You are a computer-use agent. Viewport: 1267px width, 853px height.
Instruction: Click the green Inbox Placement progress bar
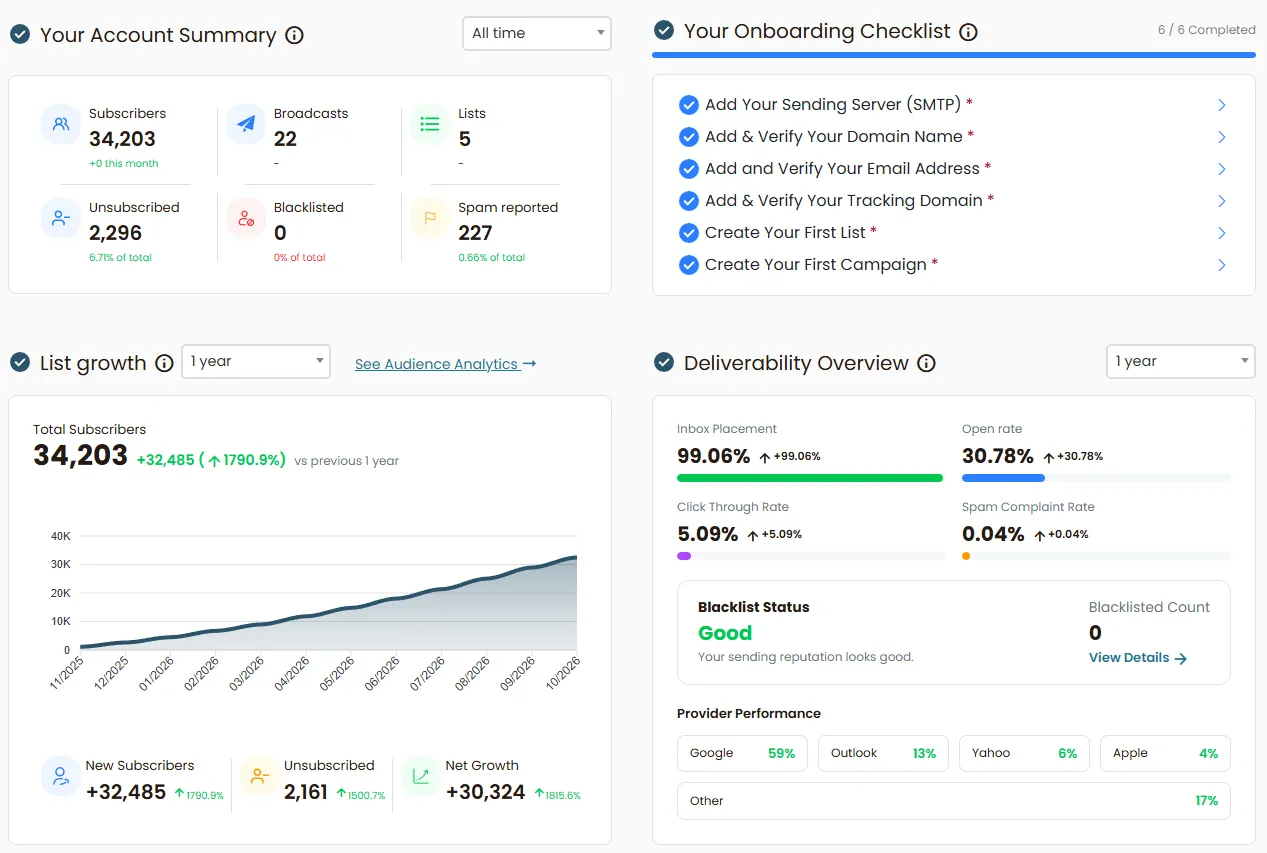click(810, 478)
